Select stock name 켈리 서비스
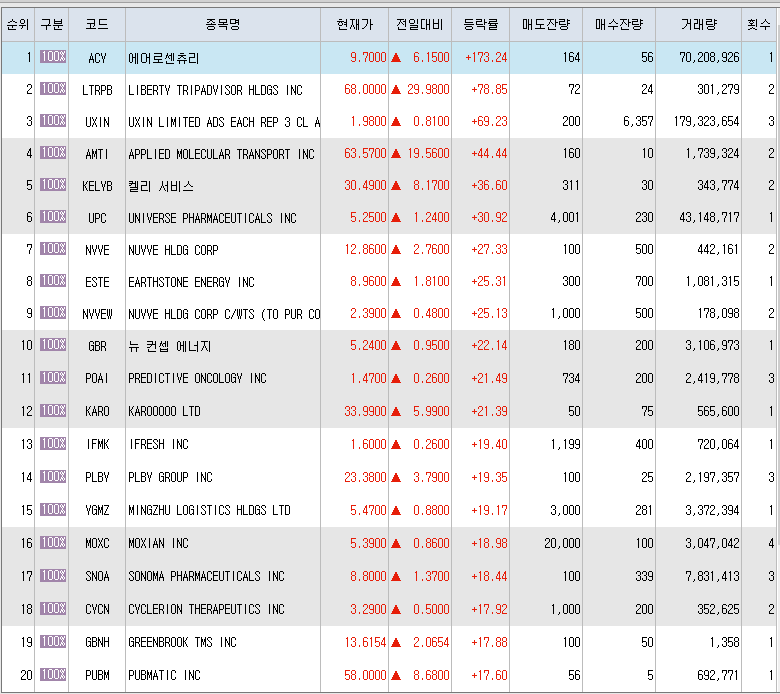This screenshot has width=780, height=694. coord(161,186)
